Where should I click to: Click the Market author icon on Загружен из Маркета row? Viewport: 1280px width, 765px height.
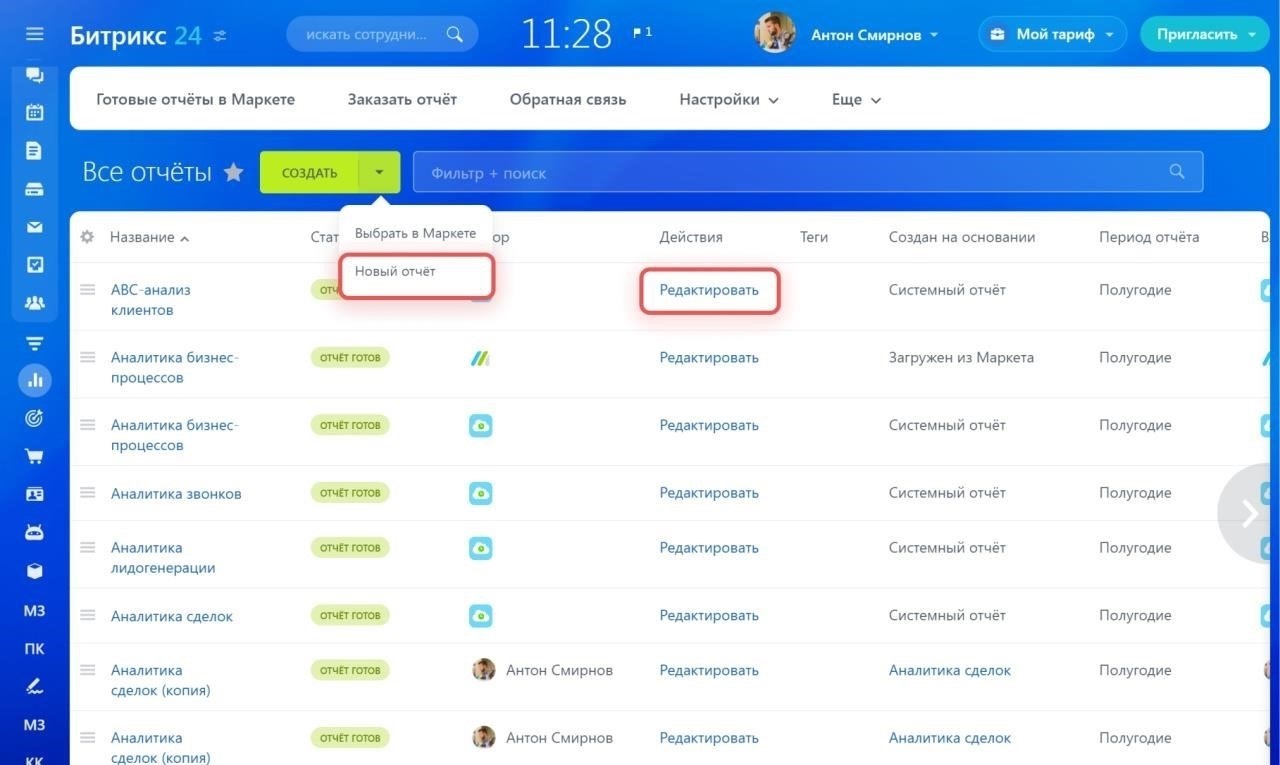click(481, 357)
